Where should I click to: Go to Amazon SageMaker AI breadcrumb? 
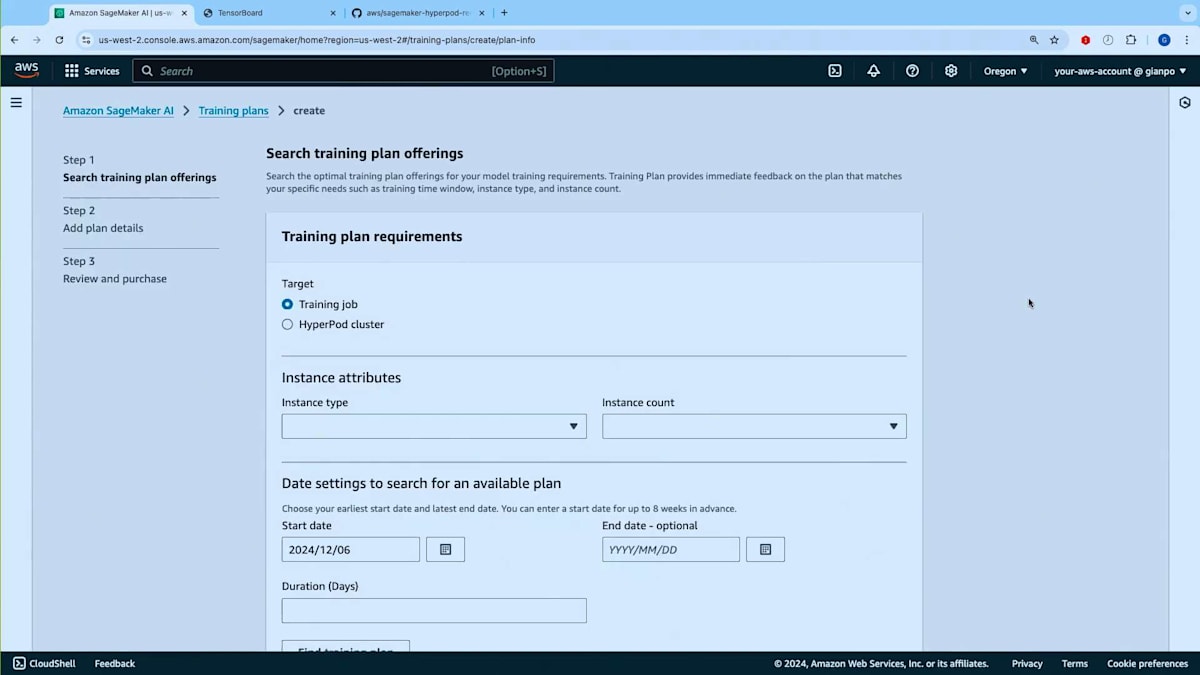(x=118, y=111)
